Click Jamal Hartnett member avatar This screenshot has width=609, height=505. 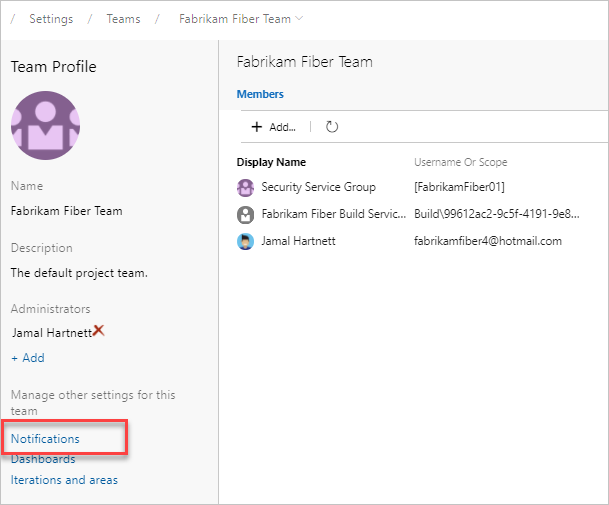tap(245, 242)
